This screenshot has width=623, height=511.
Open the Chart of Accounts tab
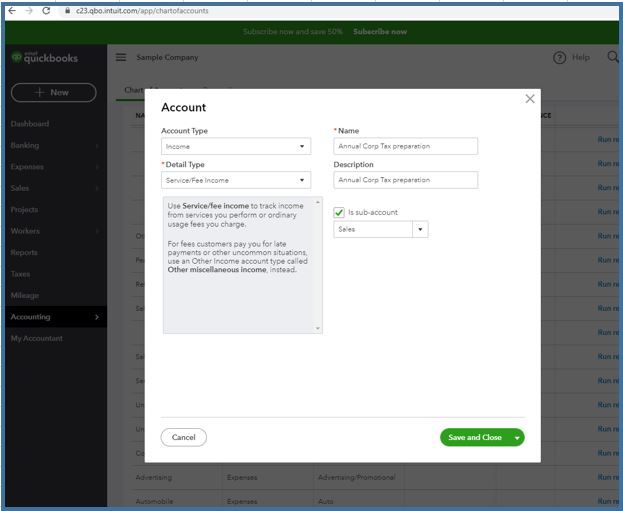134,90
